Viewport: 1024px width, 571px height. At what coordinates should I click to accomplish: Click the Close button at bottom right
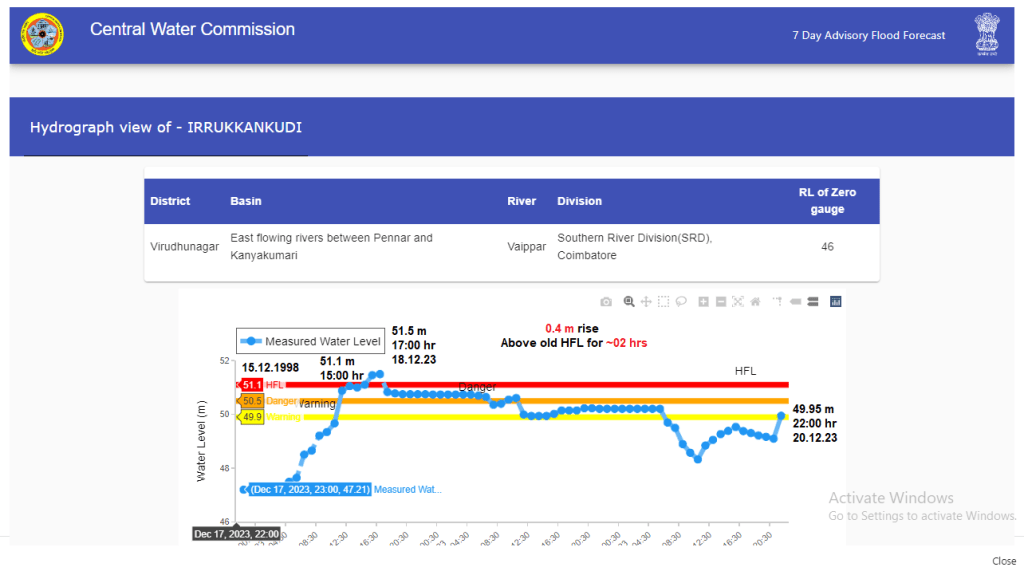point(1004,561)
